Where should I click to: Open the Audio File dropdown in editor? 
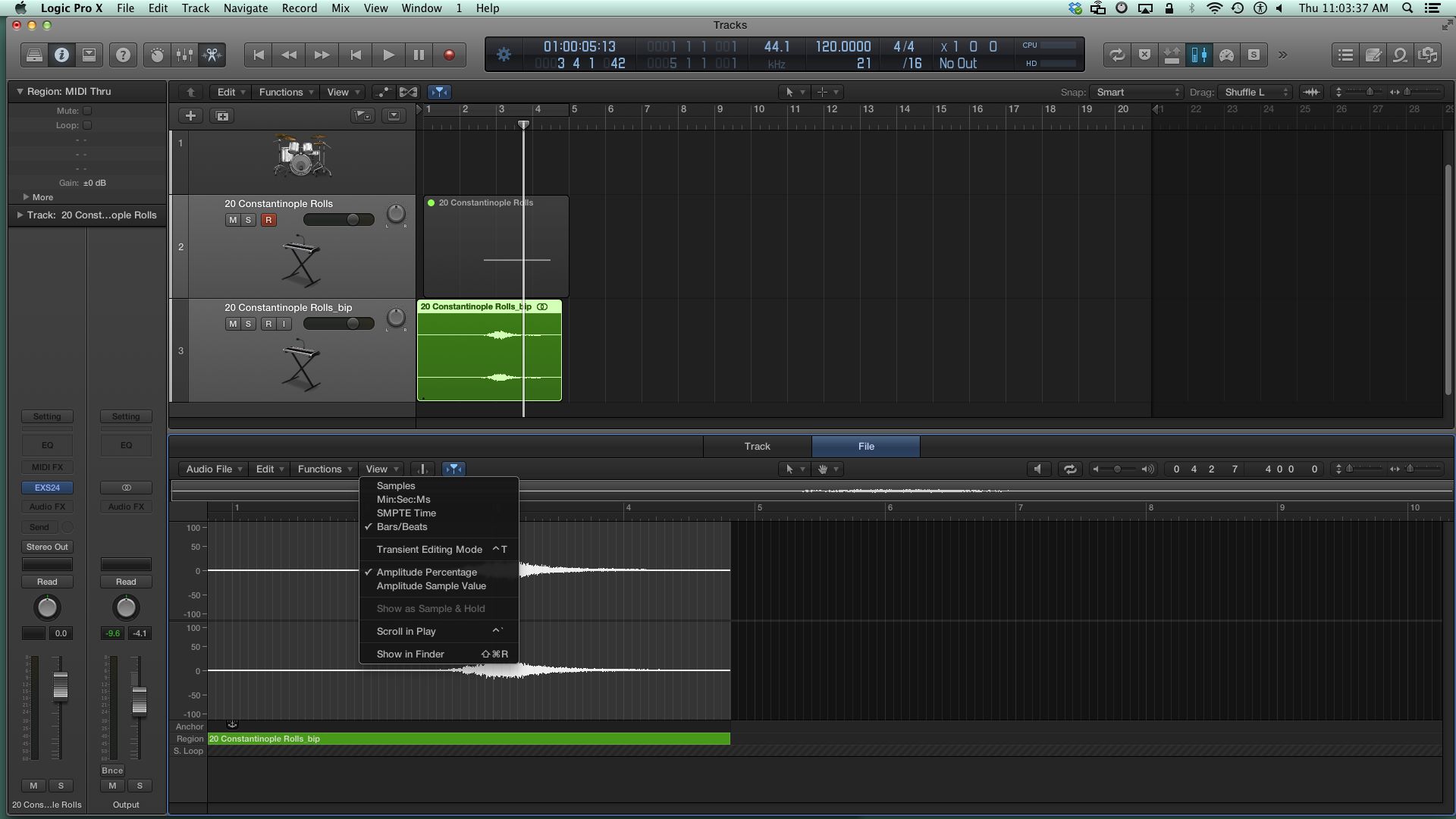[x=214, y=469]
